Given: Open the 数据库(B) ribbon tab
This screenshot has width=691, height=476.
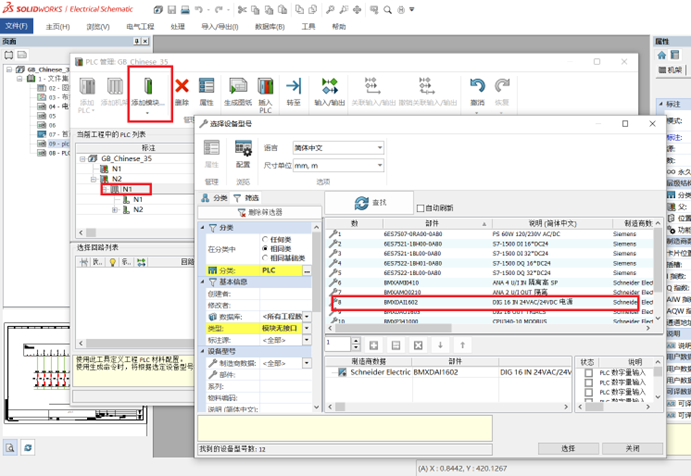Looking at the screenshot, I should click(x=270, y=27).
